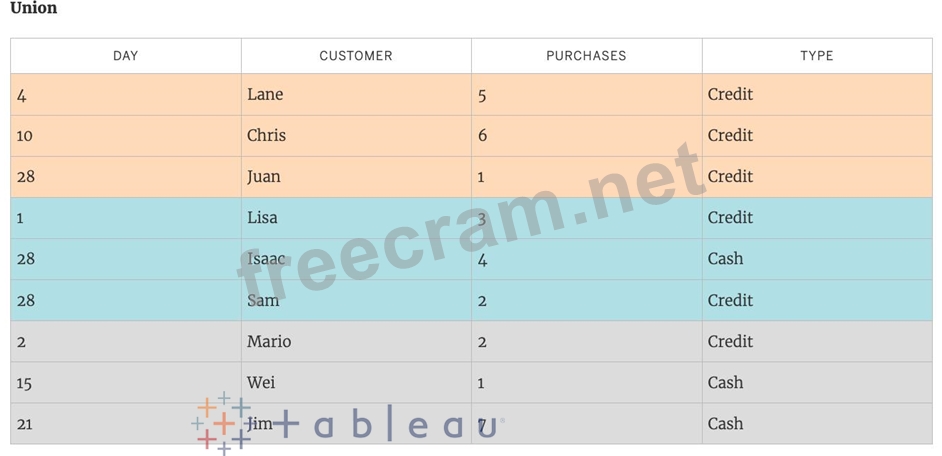Select the CUSTOMER column header

[356, 56]
